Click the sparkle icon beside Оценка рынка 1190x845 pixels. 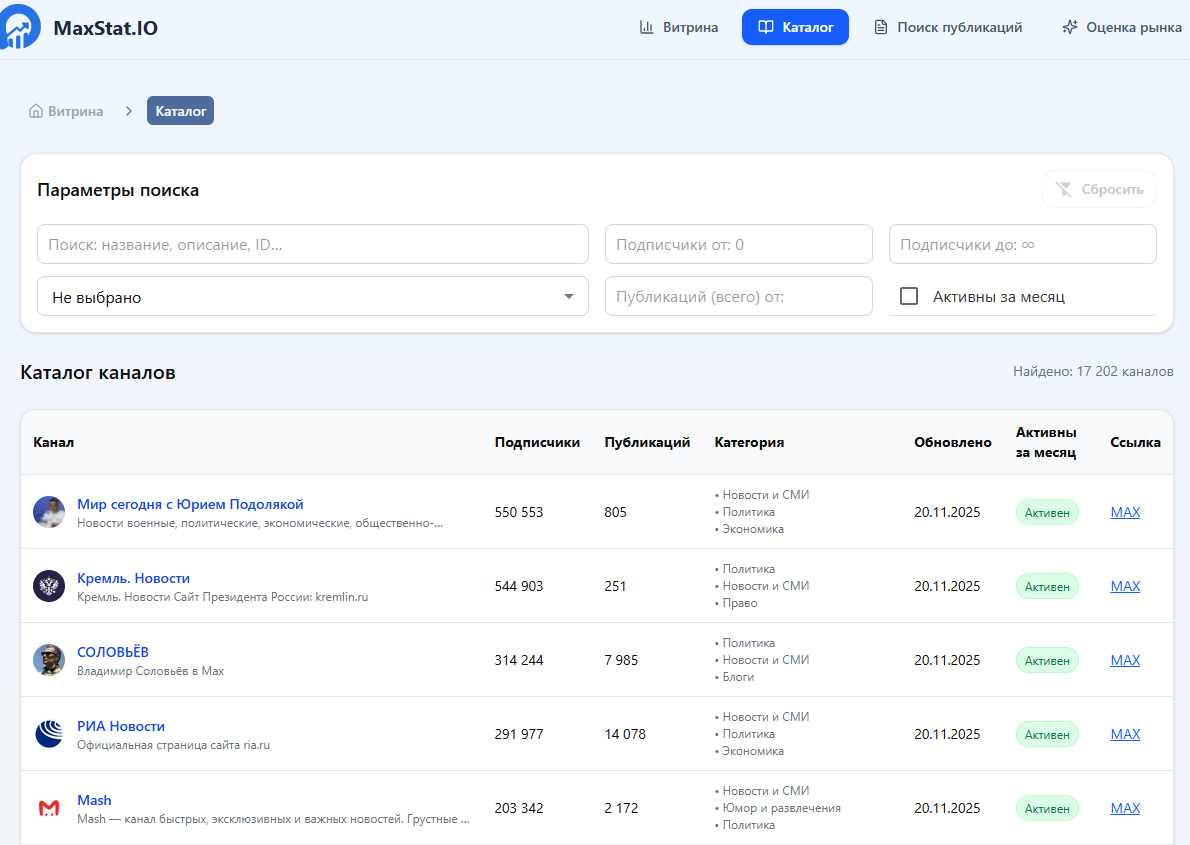click(x=1069, y=27)
